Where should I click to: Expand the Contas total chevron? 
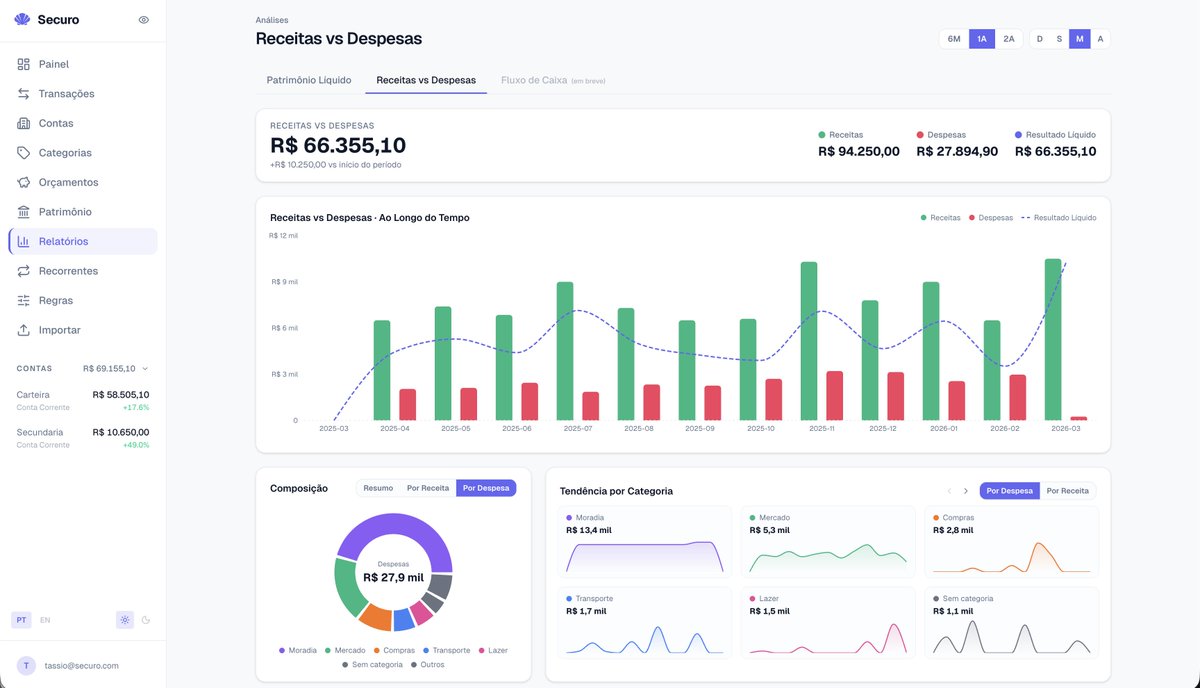click(x=145, y=369)
